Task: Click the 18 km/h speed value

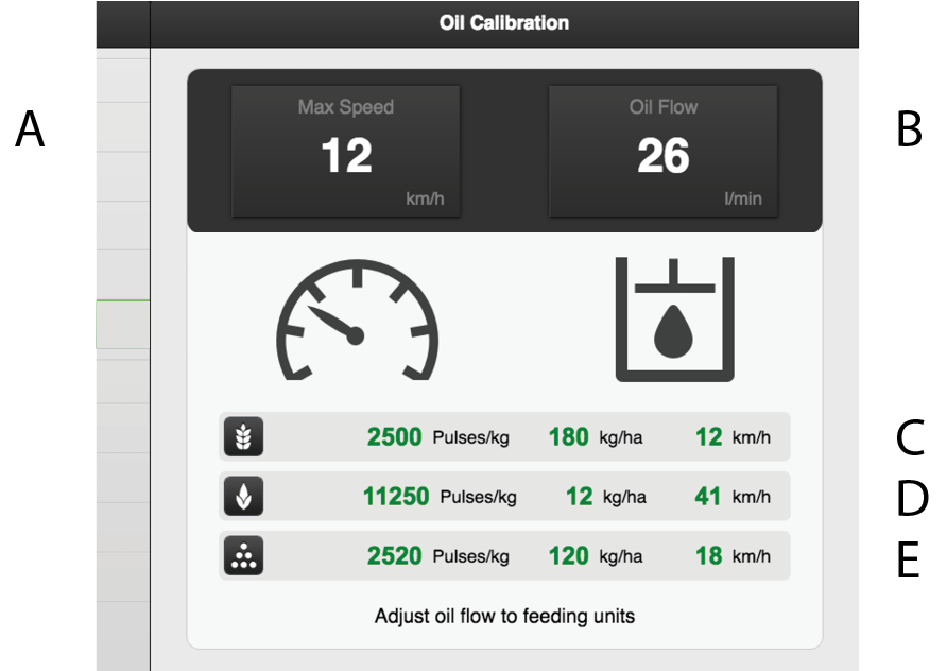Action: pos(708,556)
